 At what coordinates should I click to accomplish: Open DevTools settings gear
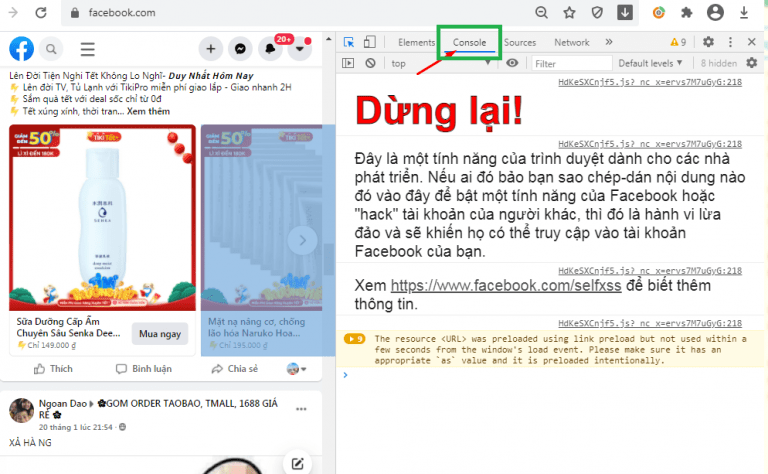pos(708,42)
